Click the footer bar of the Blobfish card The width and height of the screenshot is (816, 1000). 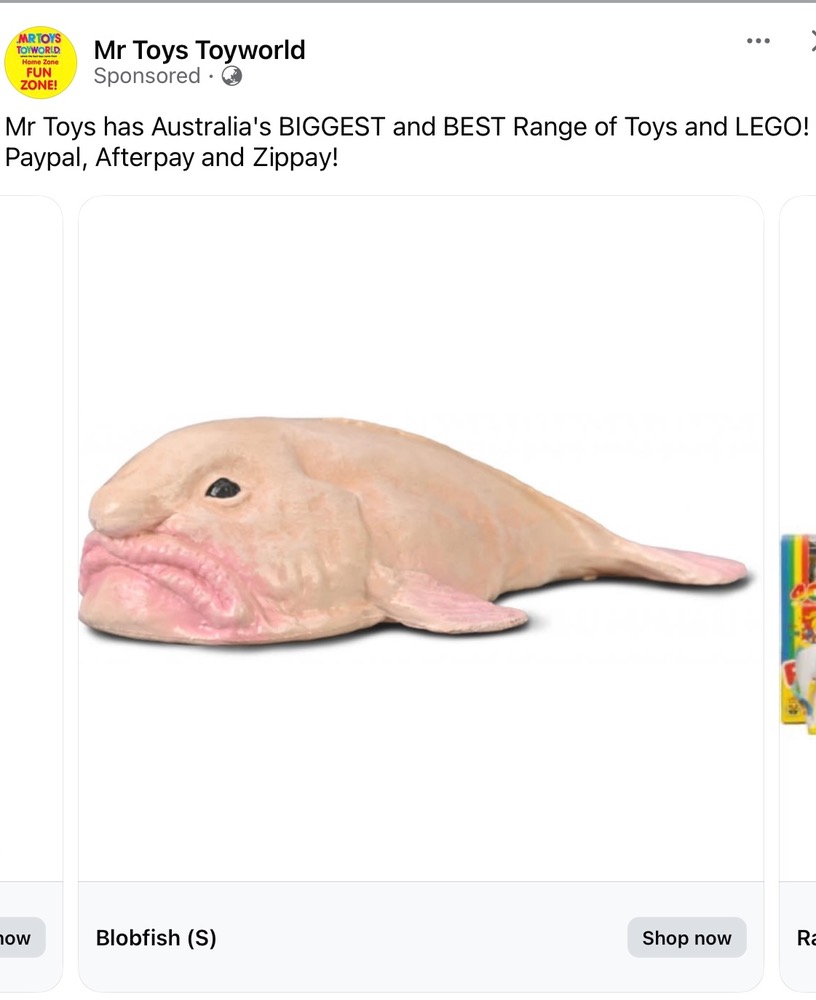click(420, 936)
